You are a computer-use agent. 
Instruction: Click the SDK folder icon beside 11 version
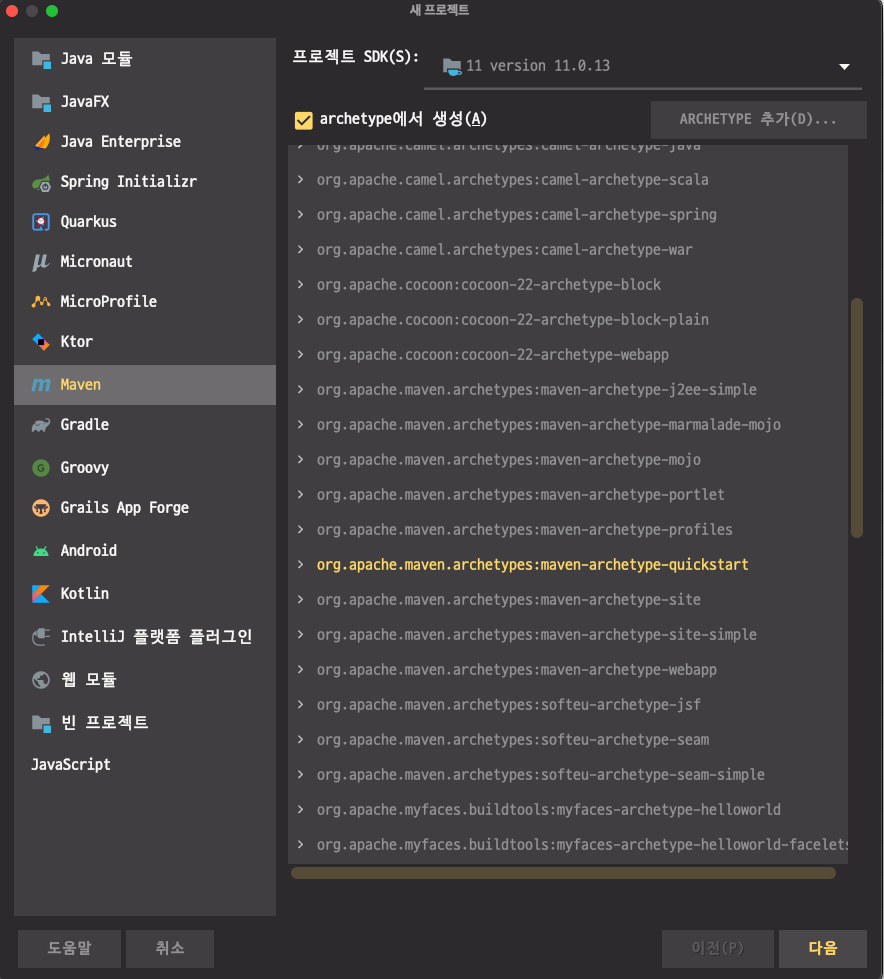pos(452,66)
